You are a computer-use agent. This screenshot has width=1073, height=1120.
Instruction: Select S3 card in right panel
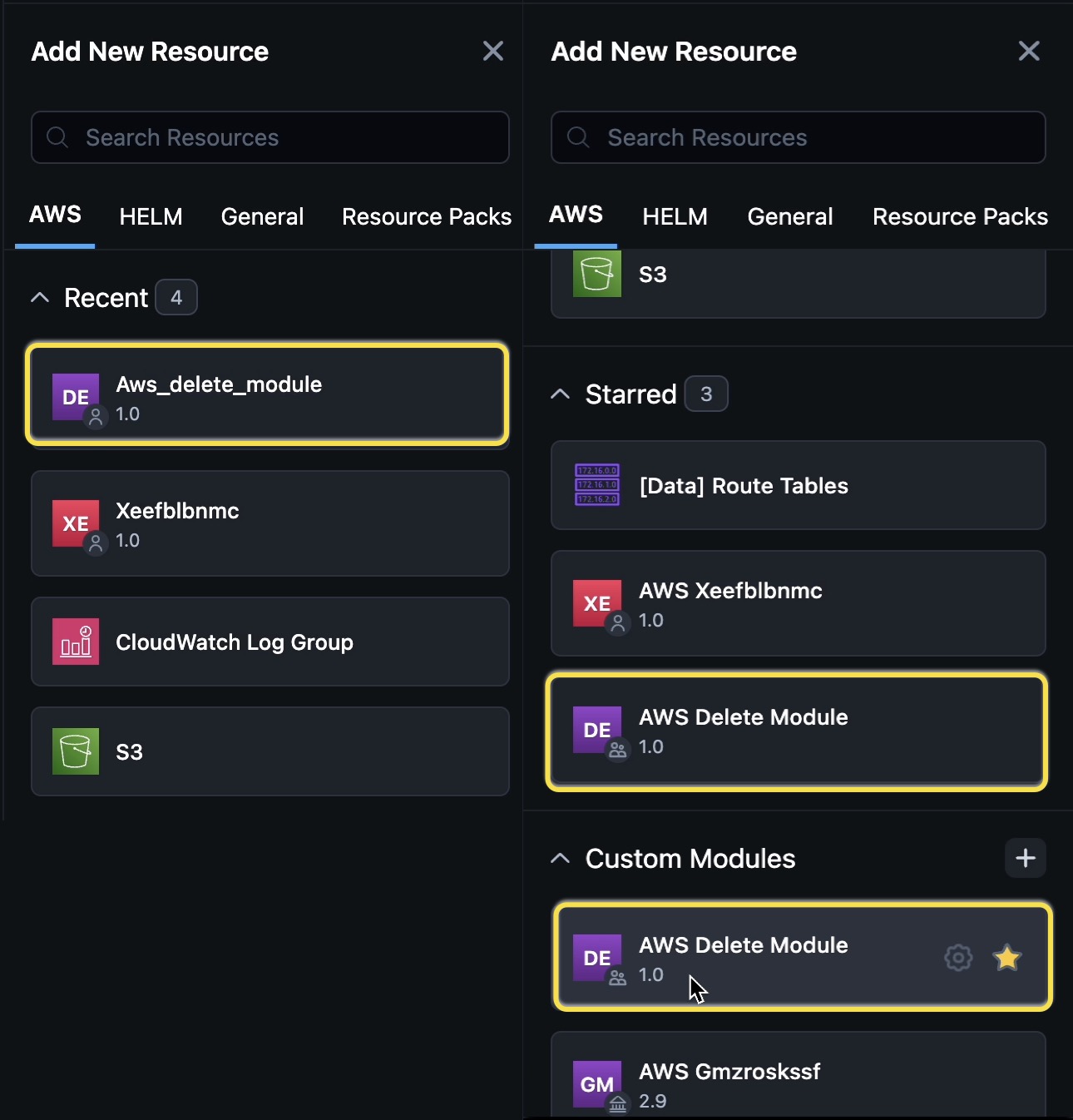(x=799, y=284)
